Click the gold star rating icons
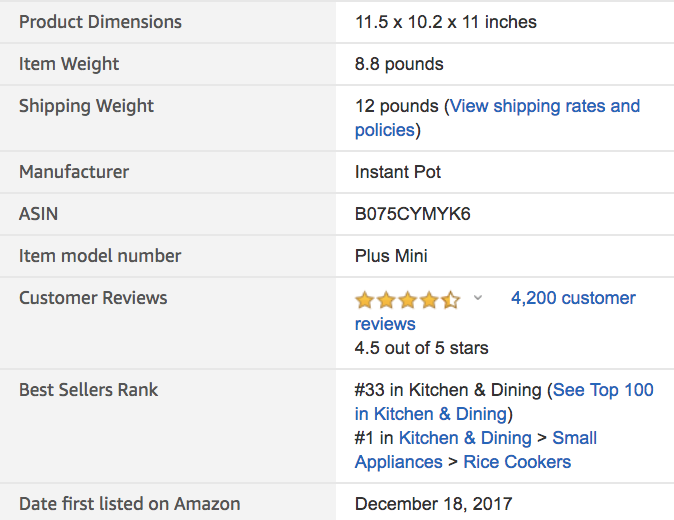 point(407,299)
